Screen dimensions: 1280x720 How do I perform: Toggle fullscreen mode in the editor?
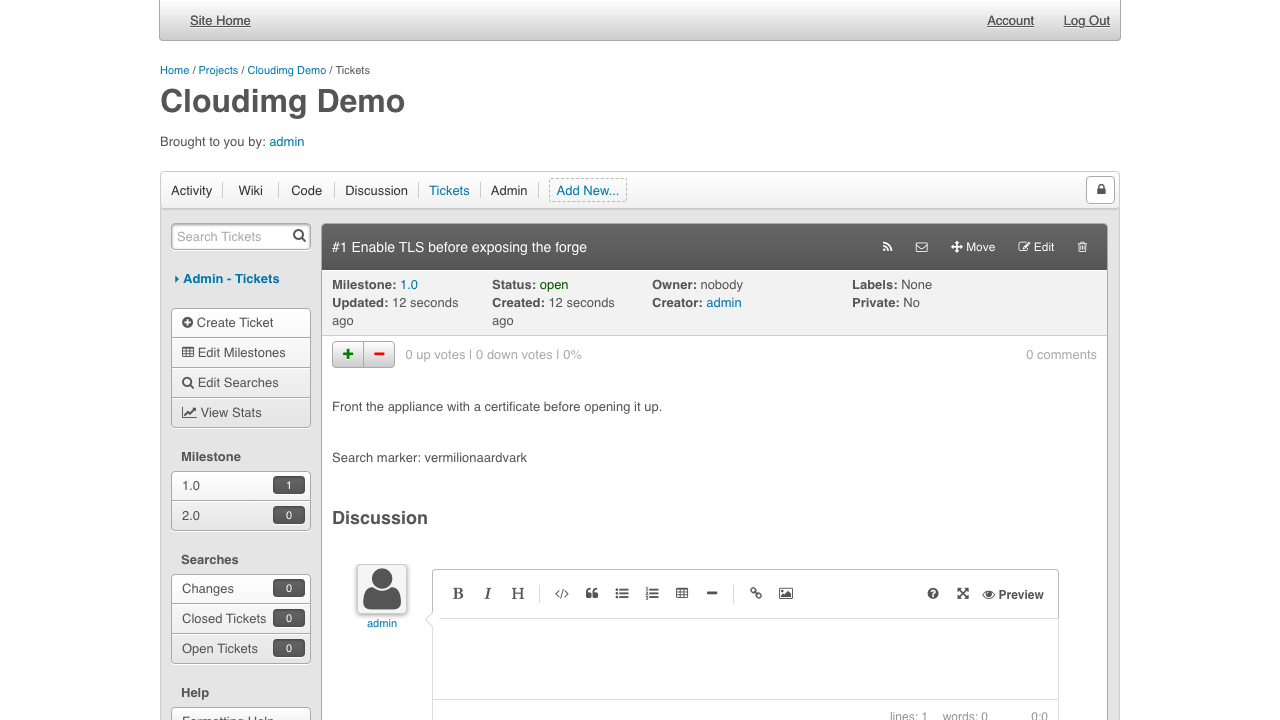coord(963,593)
